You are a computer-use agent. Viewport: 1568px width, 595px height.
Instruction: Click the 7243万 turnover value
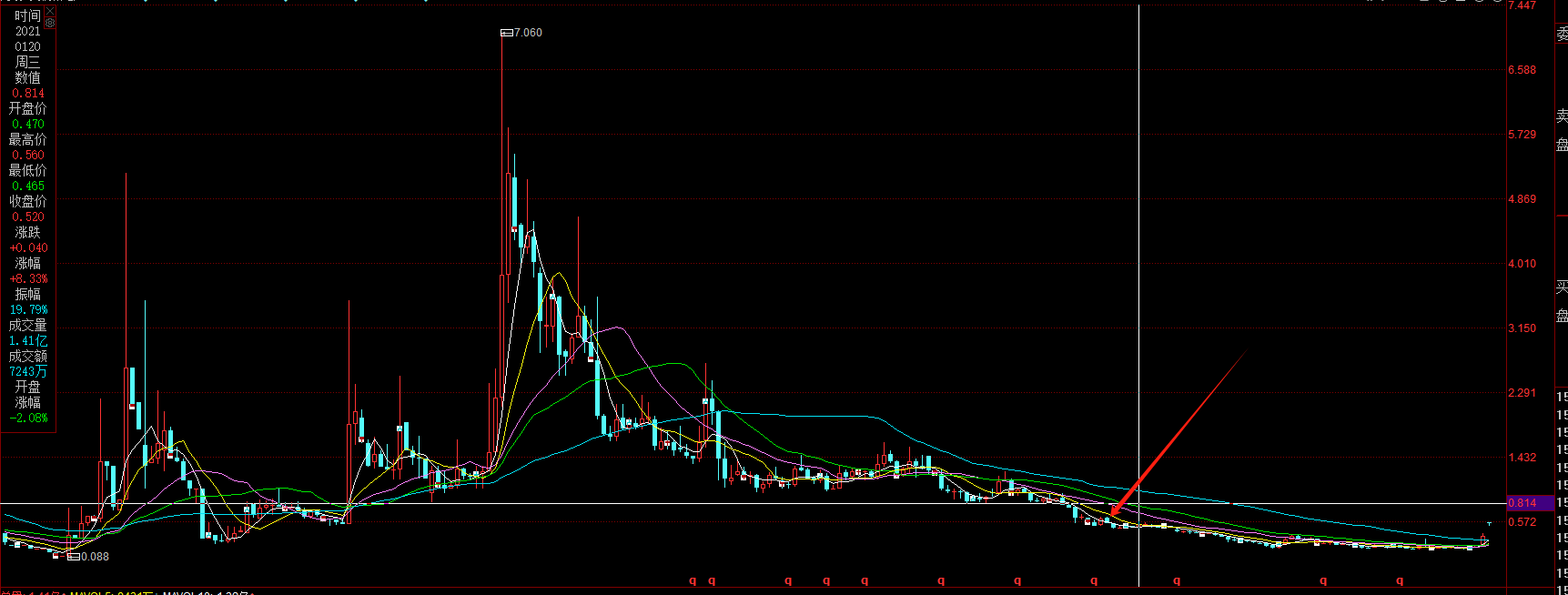point(28,371)
